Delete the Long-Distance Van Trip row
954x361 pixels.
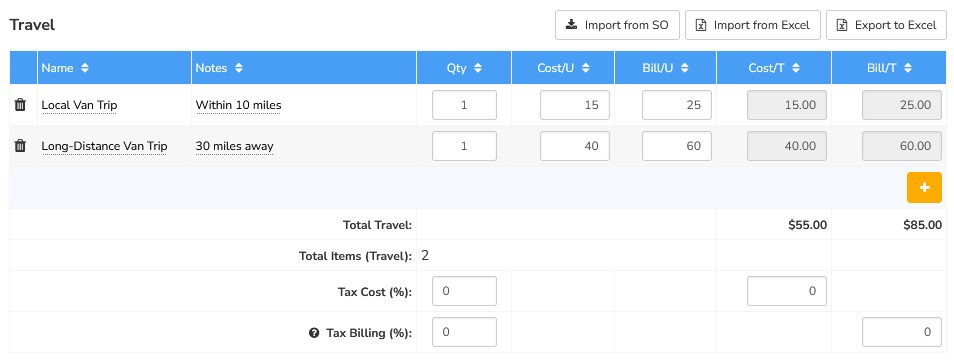[x=20, y=145]
